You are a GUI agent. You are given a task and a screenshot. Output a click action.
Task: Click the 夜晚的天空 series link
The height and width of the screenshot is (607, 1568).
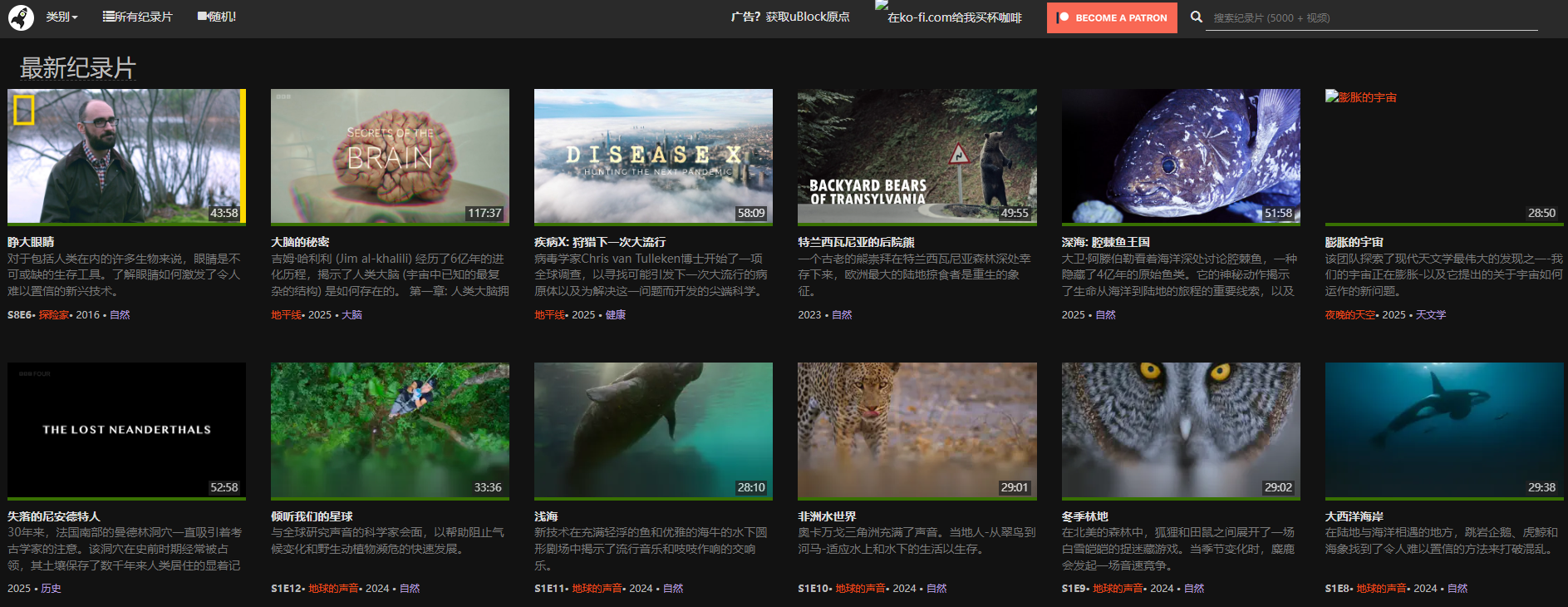[x=1349, y=315]
